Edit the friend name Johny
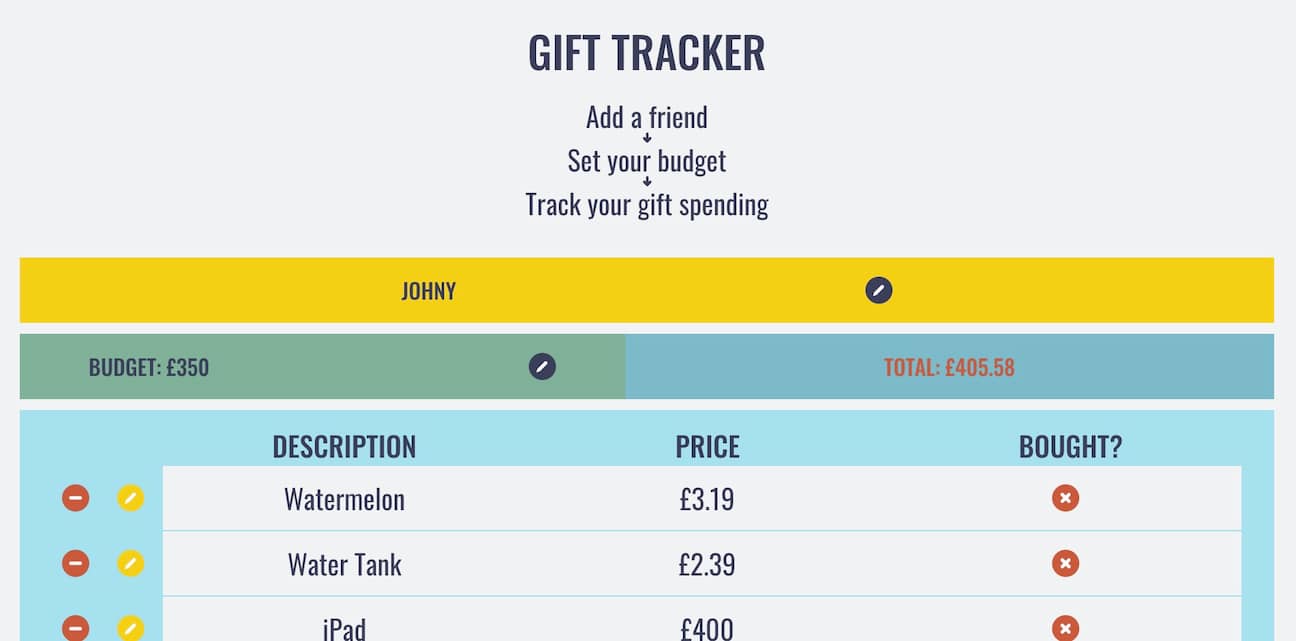The height and width of the screenshot is (641, 1296). pyautogui.click(x=878, y=291)
